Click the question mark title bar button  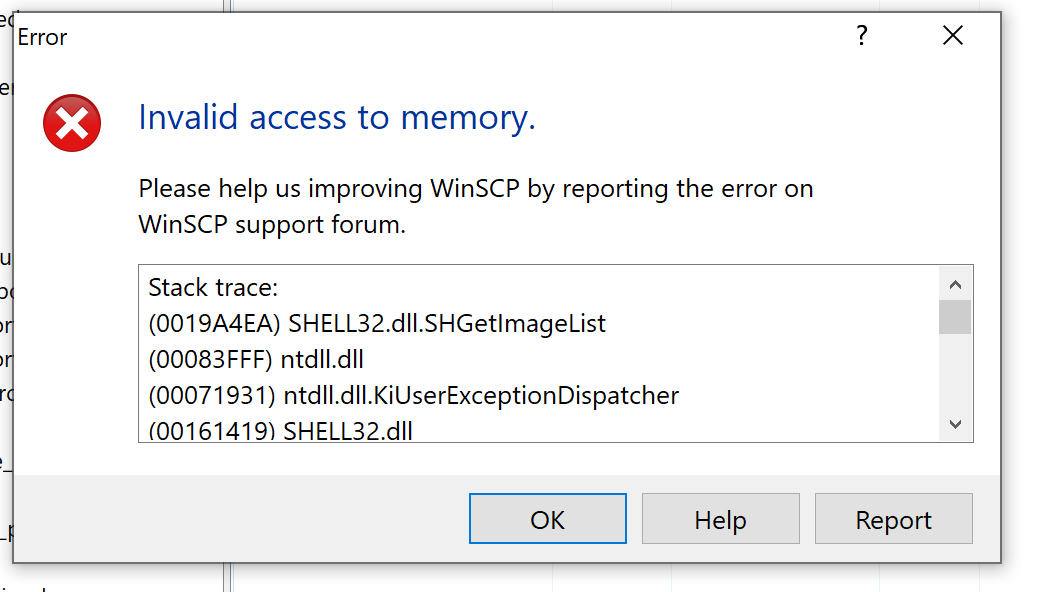(x=862, y=37)
